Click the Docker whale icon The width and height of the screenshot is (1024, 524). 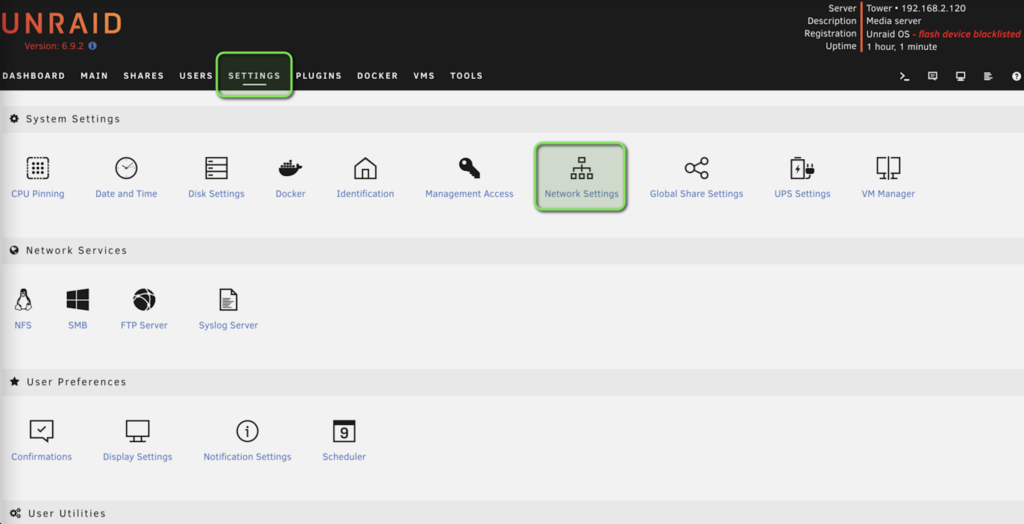290,168
